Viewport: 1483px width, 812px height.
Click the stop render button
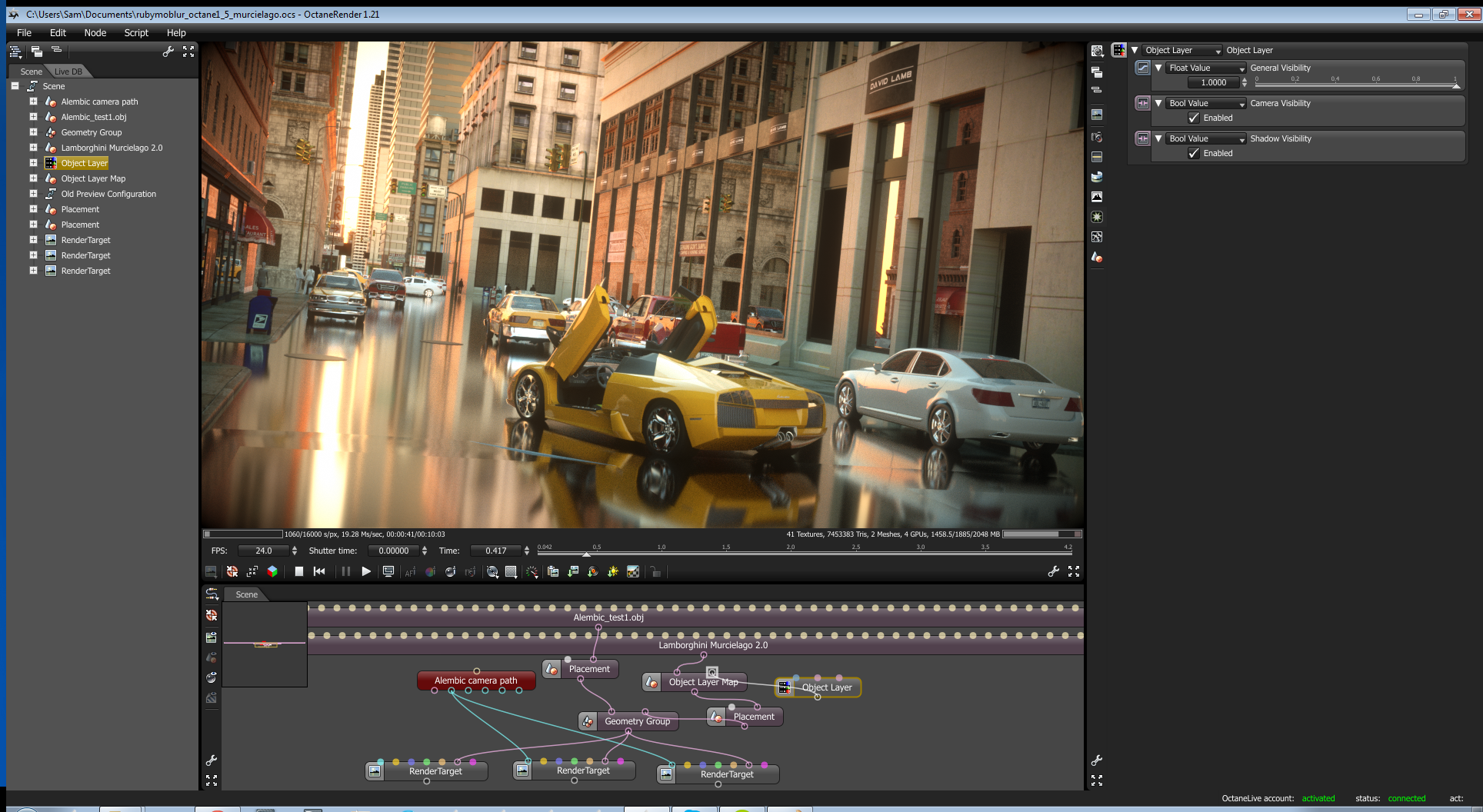point(299,571)
